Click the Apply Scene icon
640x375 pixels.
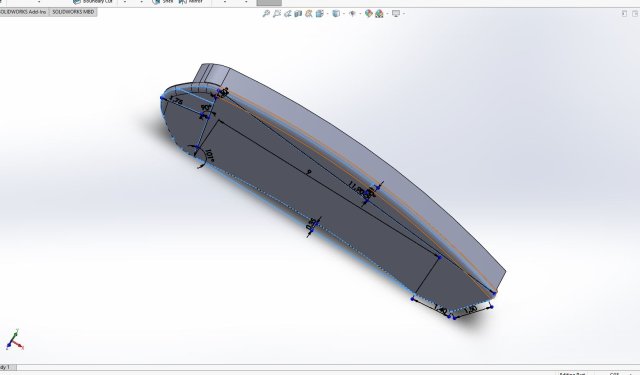tap(379, 13)
